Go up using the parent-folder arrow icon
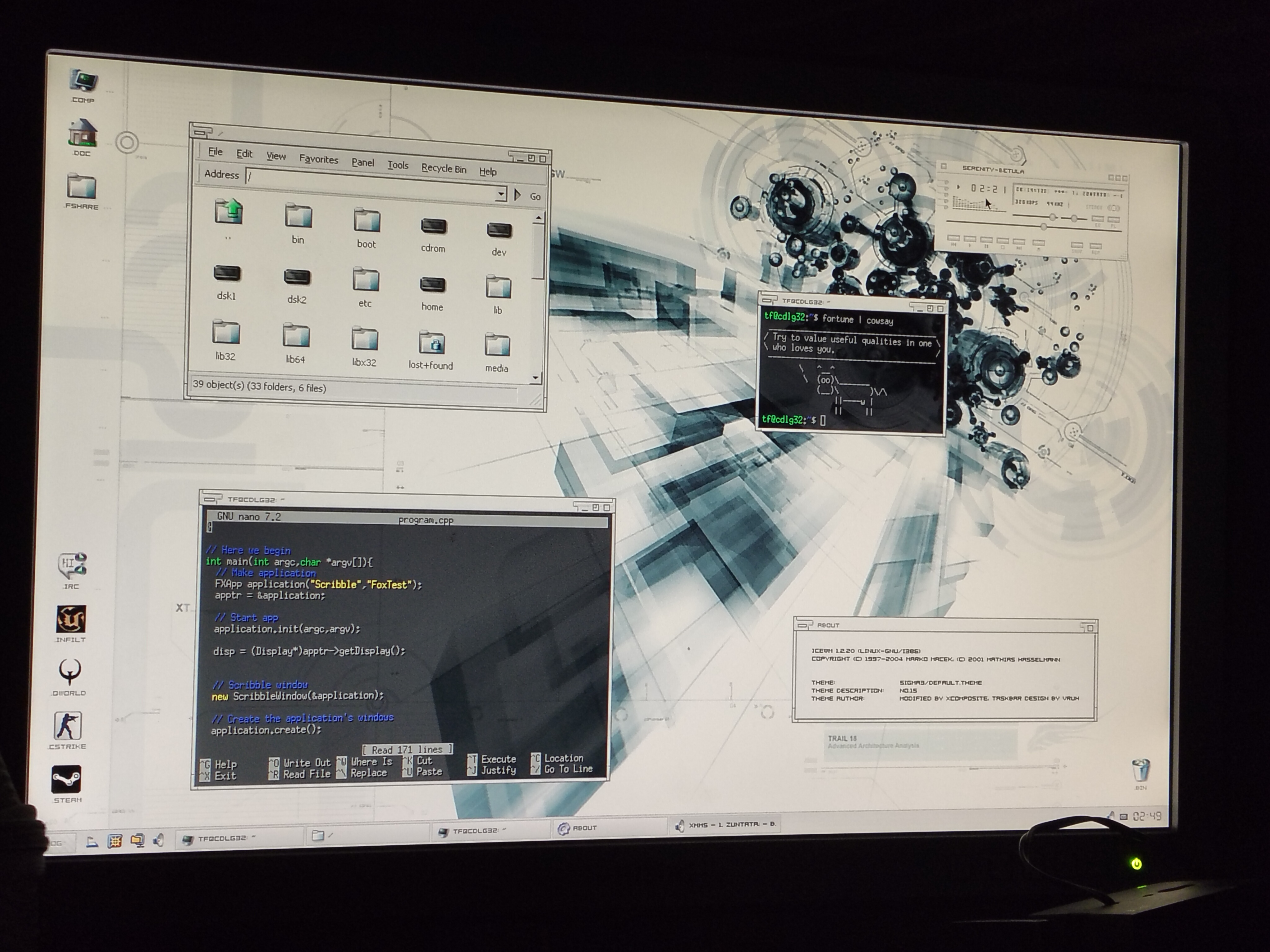 tap(229, 212)
